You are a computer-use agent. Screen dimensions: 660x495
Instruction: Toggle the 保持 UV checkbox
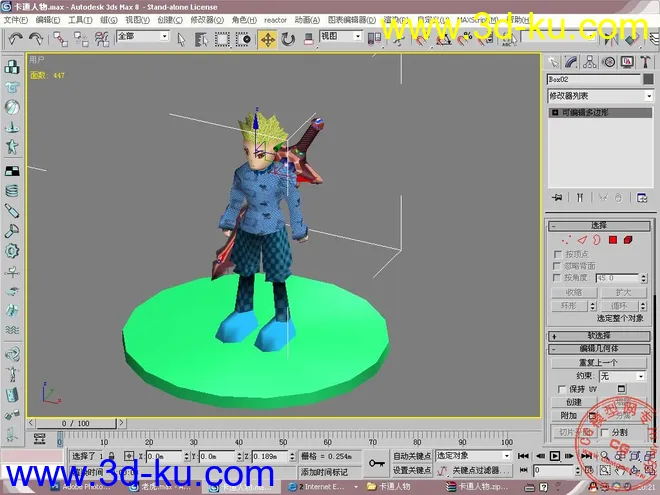[x=561, y=389]
